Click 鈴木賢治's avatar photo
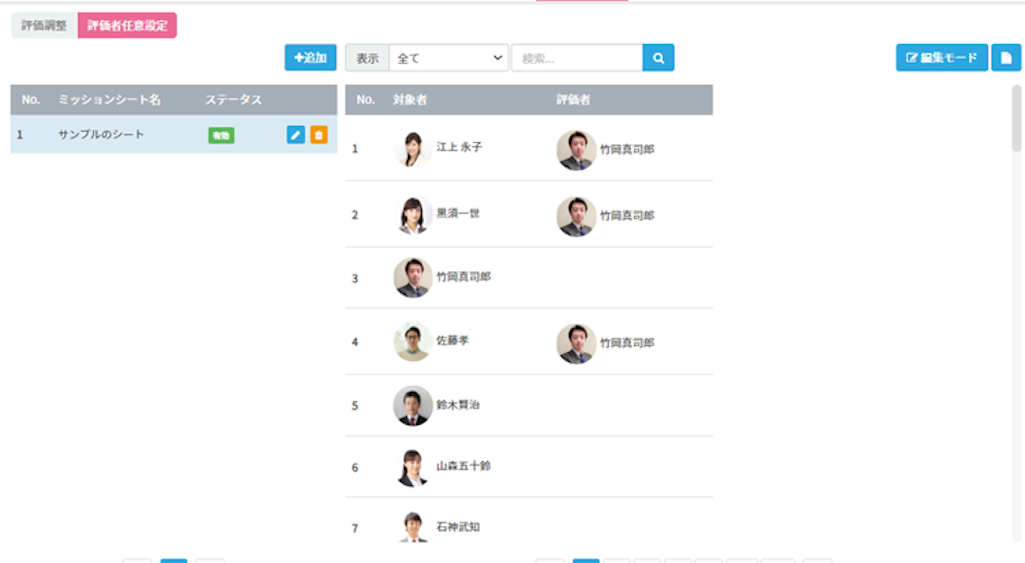Screen dimensions: 1025x563 [x=412, y=405]
